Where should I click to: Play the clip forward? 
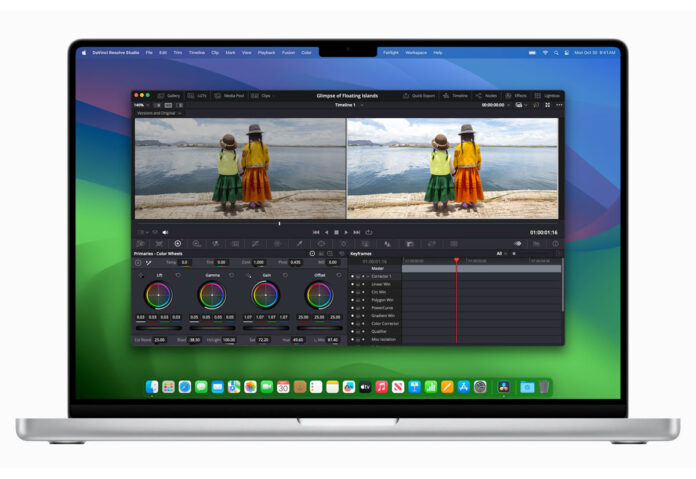tap(346, 232)
